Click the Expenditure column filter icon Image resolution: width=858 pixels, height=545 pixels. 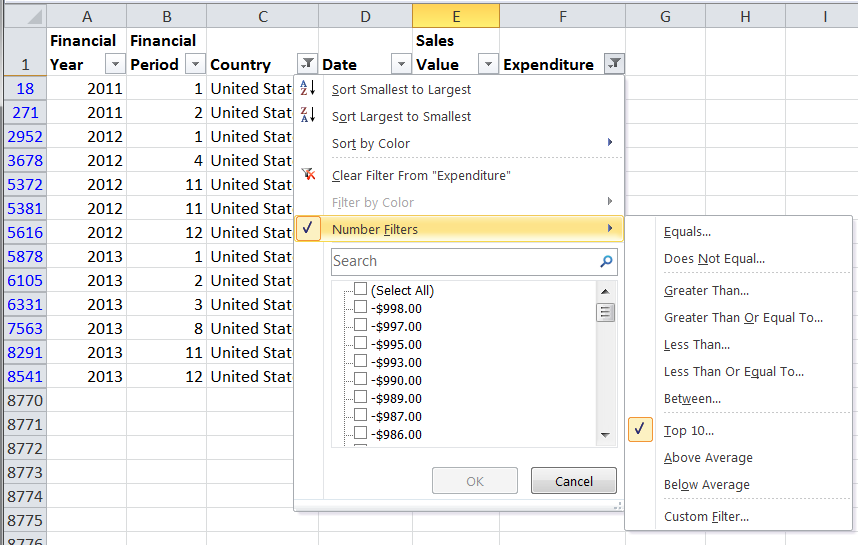pyautogui.click(x=614, y=64)
